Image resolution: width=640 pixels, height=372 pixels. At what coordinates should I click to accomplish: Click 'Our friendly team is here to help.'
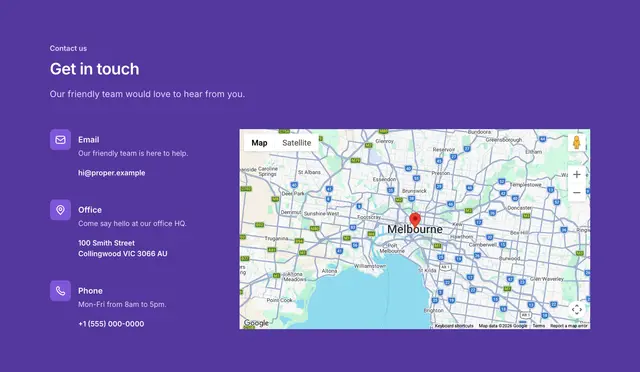133,153
